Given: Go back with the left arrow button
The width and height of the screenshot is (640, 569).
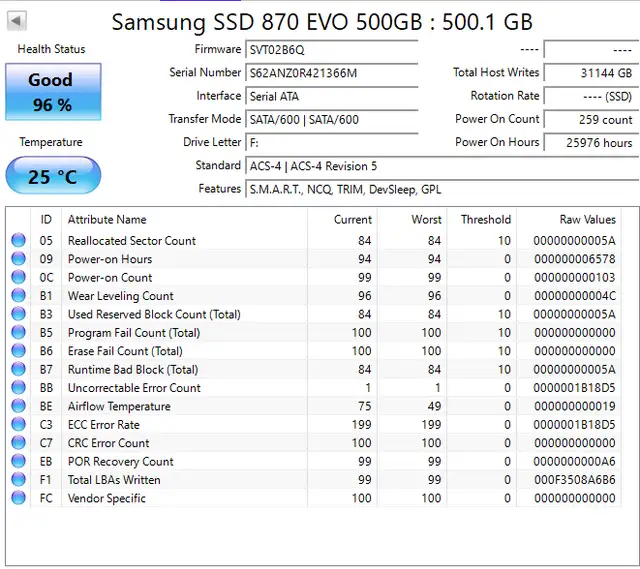Looking at the screenshot, I should (17, 20).
